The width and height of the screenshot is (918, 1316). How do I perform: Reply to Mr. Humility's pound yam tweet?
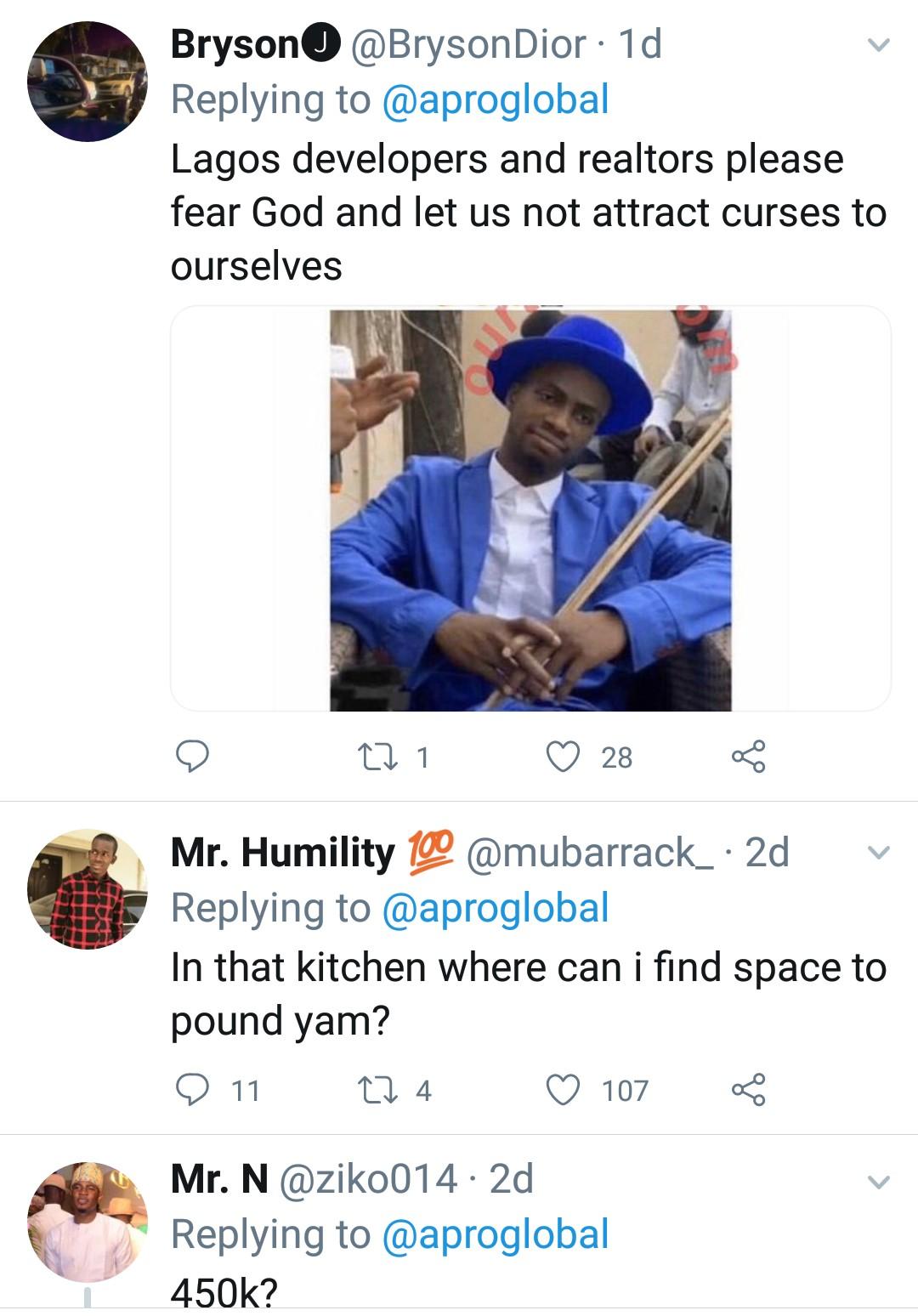click(x=192, y=1089)
